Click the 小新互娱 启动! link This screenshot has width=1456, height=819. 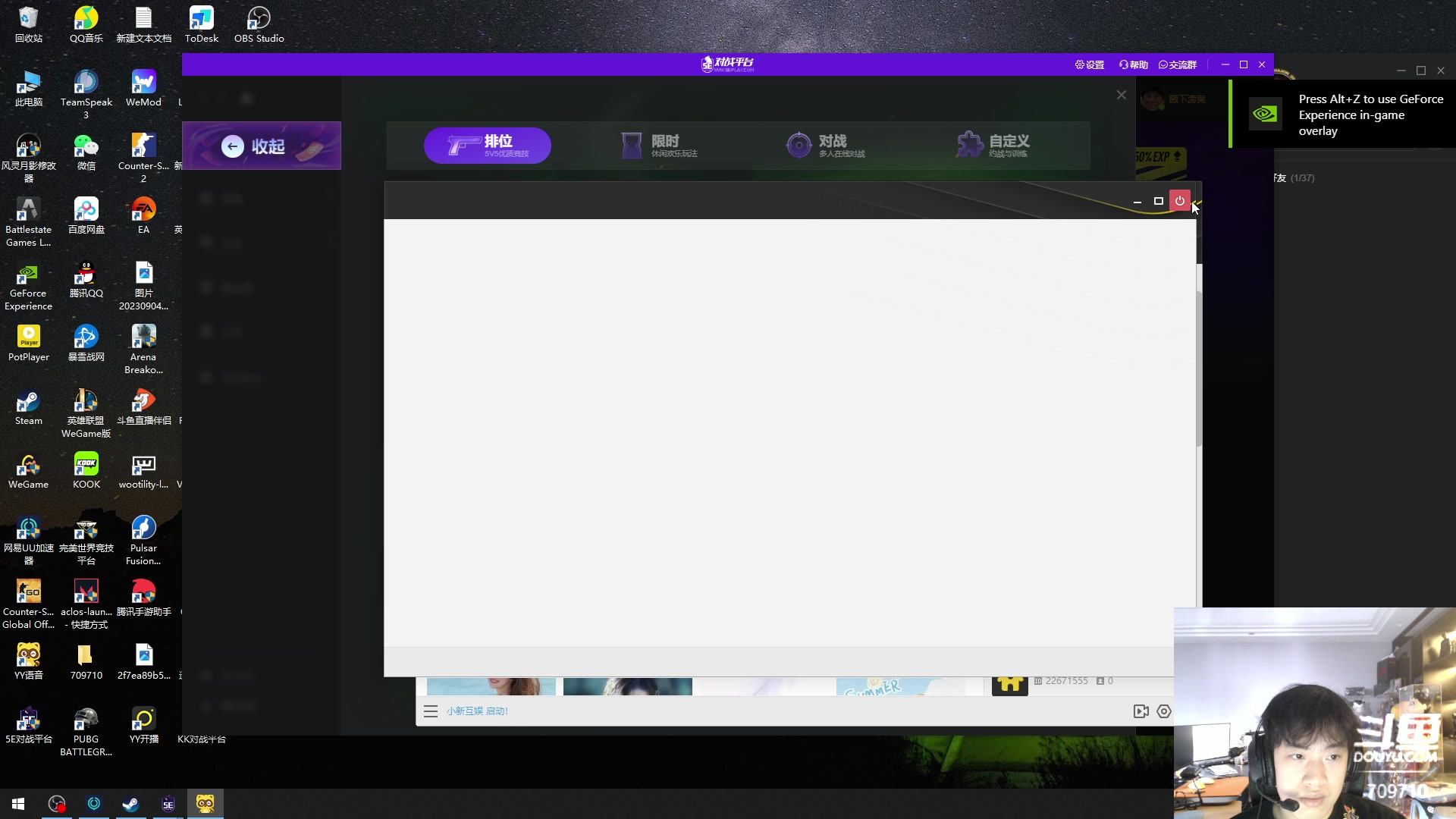(x=477, y=711)
